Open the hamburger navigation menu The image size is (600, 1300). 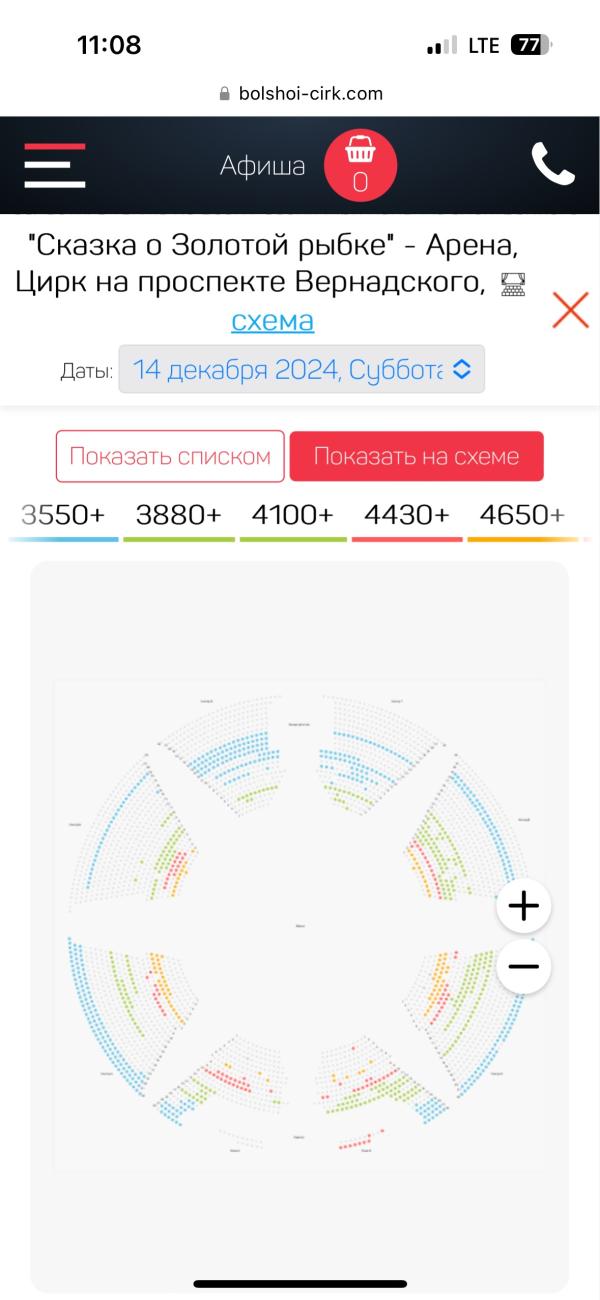(54, 165)
